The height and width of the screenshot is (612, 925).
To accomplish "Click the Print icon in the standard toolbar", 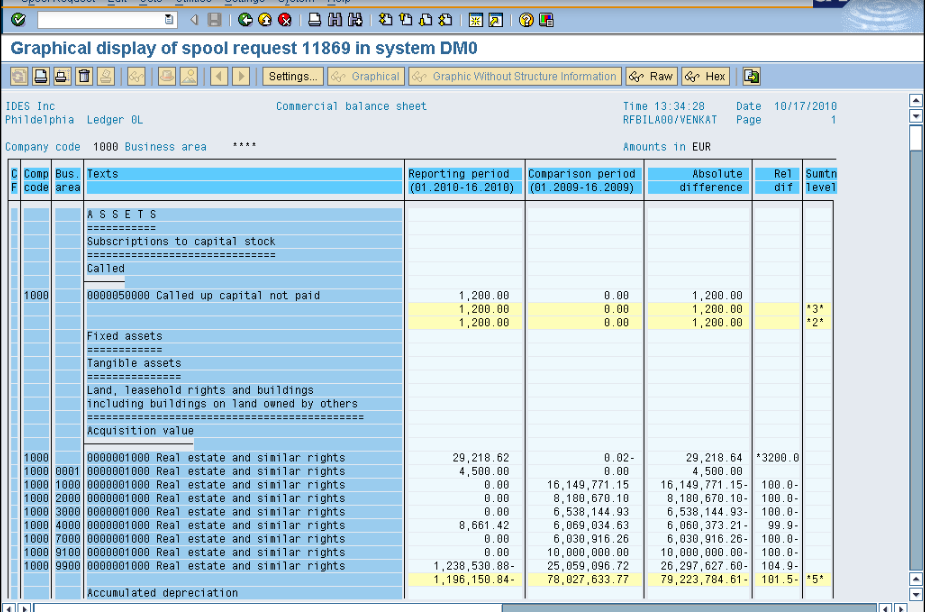I will point(315,20).
